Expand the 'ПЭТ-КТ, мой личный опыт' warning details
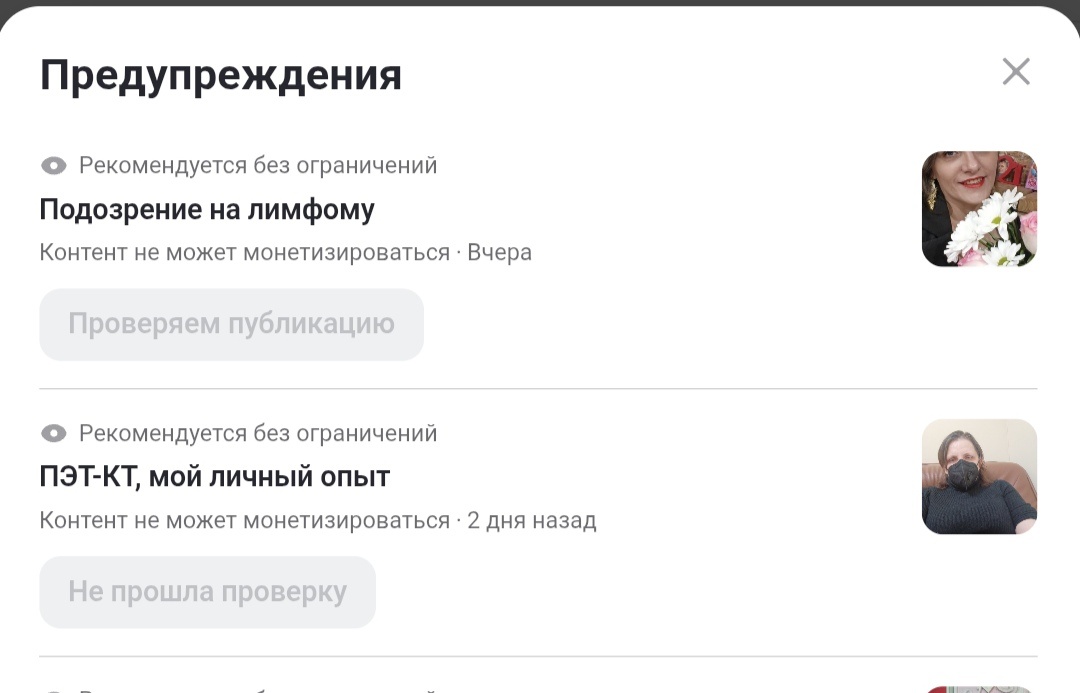 [x=215, y=477]
